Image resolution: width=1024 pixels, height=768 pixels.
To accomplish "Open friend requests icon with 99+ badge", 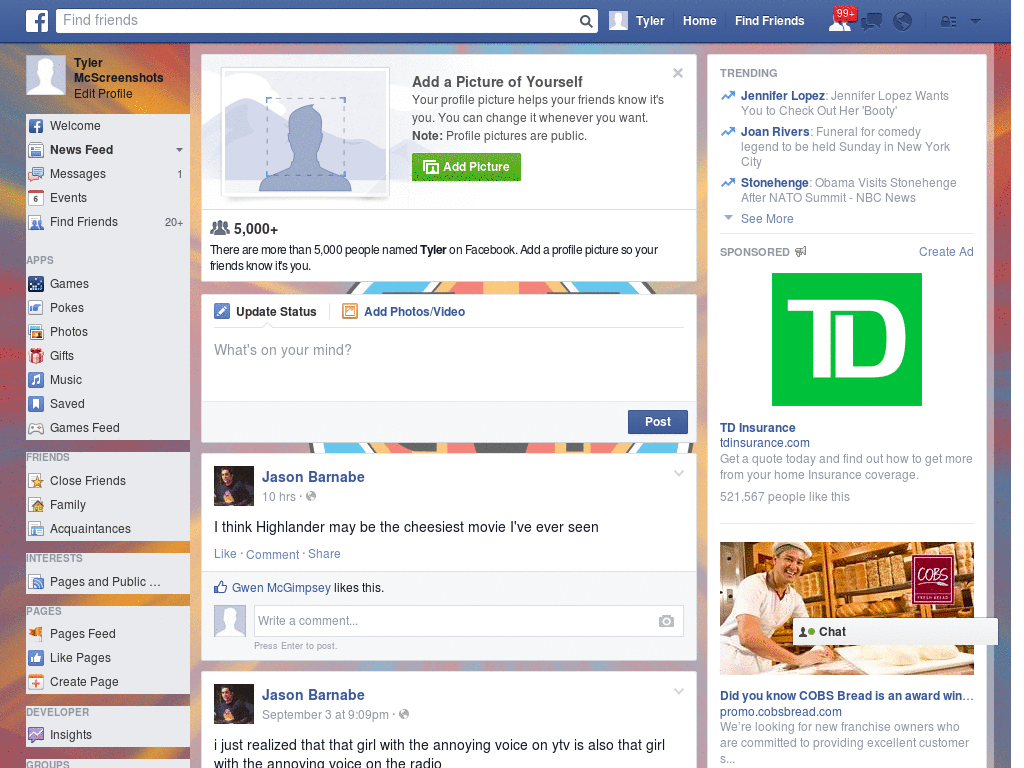I will pyautogui.click(x=841, y=20).
